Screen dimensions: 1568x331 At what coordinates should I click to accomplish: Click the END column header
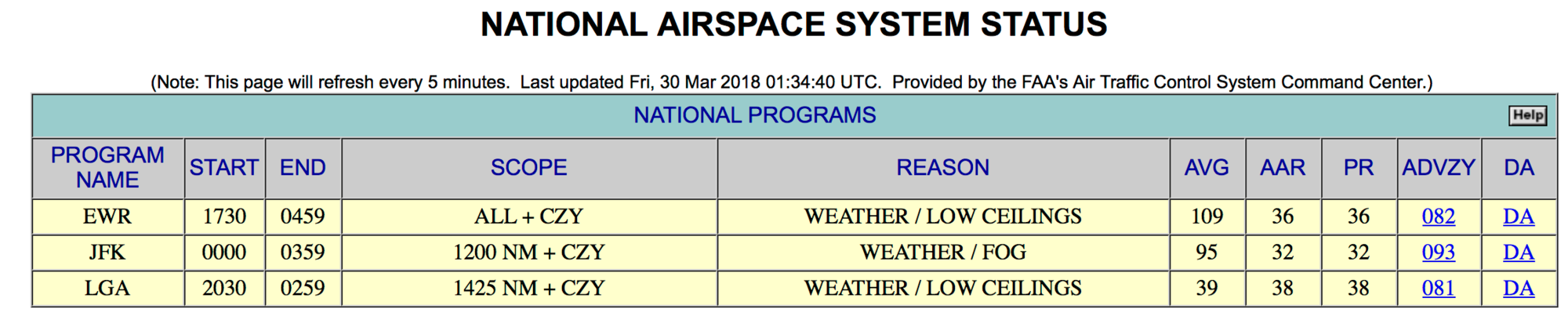click(x=303, y=168)
